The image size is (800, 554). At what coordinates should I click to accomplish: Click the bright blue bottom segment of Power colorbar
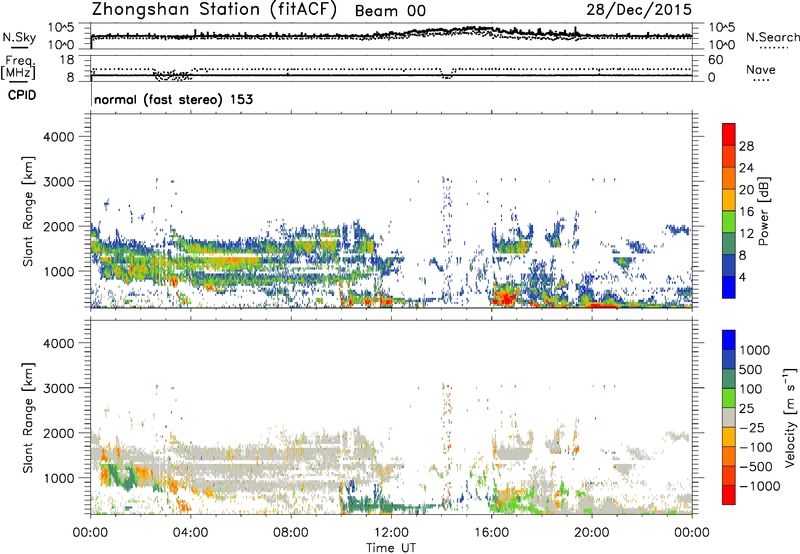[x=729, y=288]
